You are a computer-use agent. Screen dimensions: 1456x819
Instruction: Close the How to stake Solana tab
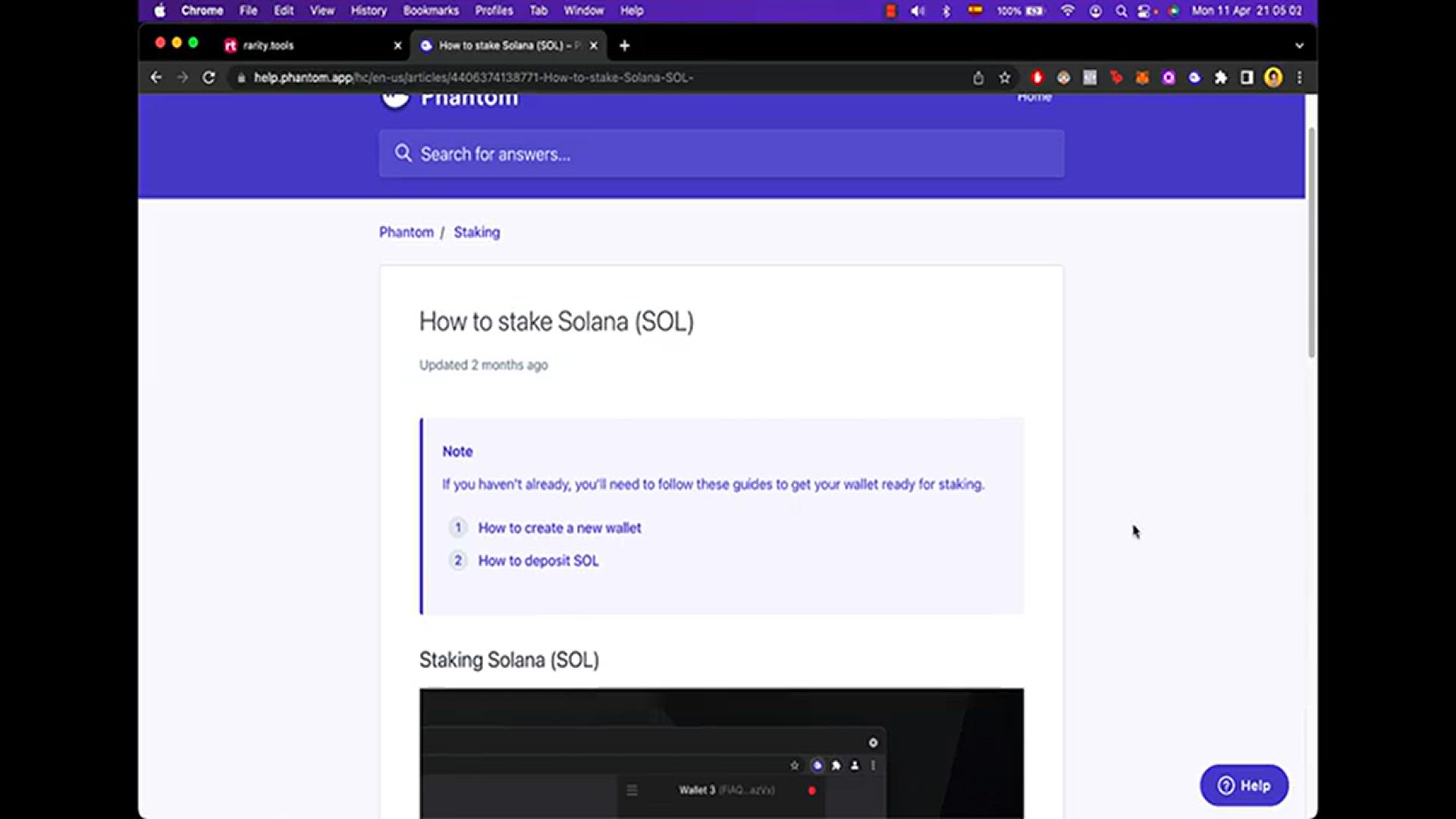click(594, 45)
